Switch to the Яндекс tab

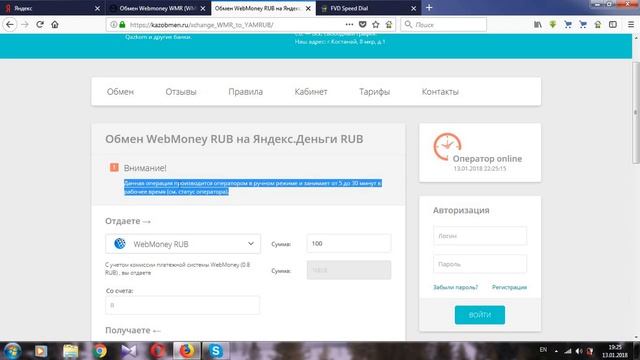tap(49, 8)
